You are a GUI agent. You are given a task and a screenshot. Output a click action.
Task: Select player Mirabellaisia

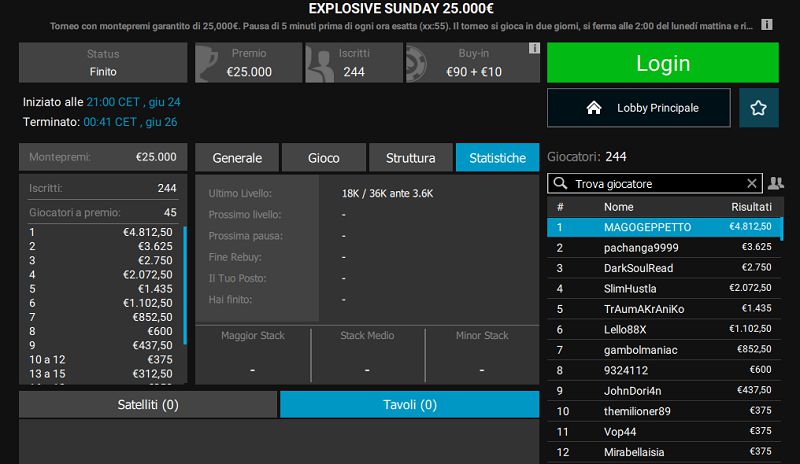point(663,452)
